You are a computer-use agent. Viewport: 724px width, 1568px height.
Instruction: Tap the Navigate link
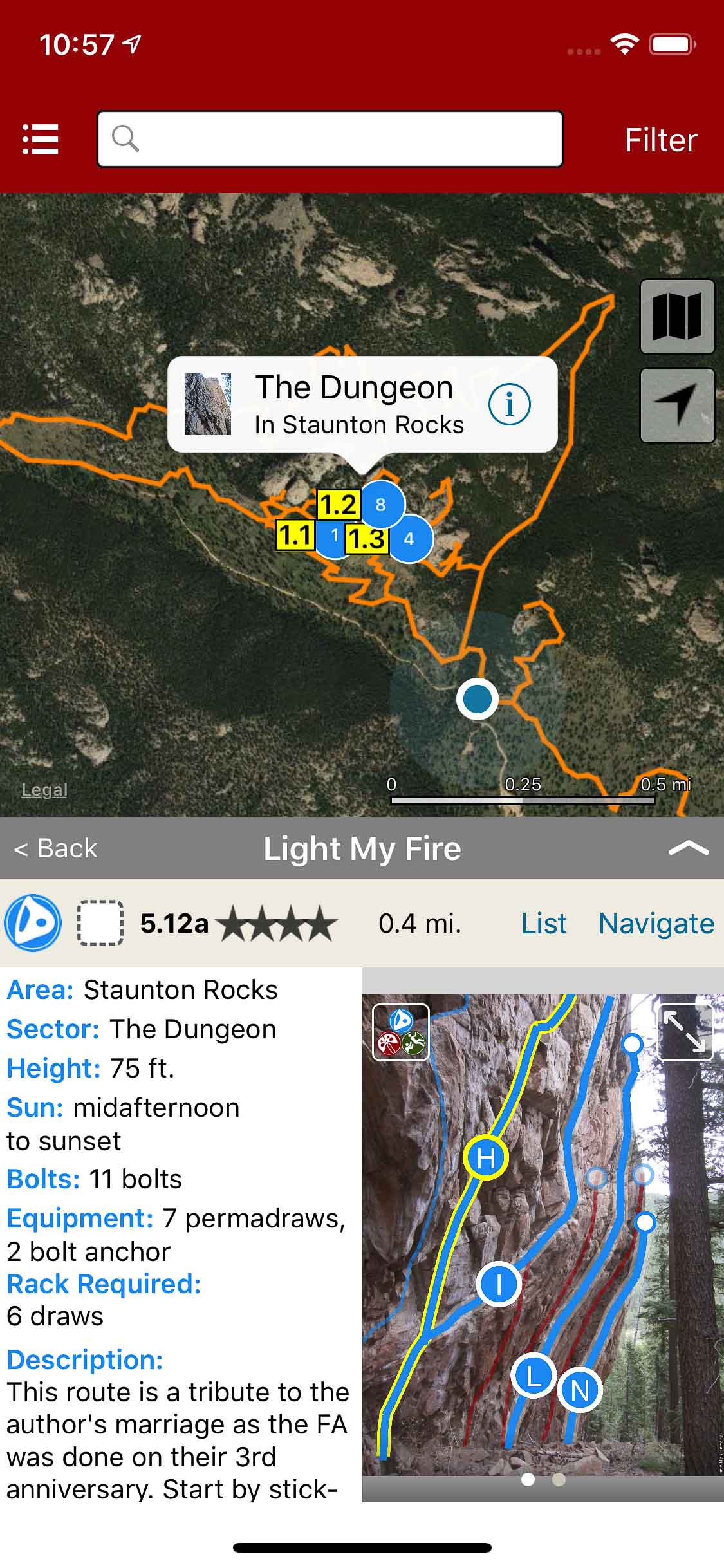pos(656,923)
